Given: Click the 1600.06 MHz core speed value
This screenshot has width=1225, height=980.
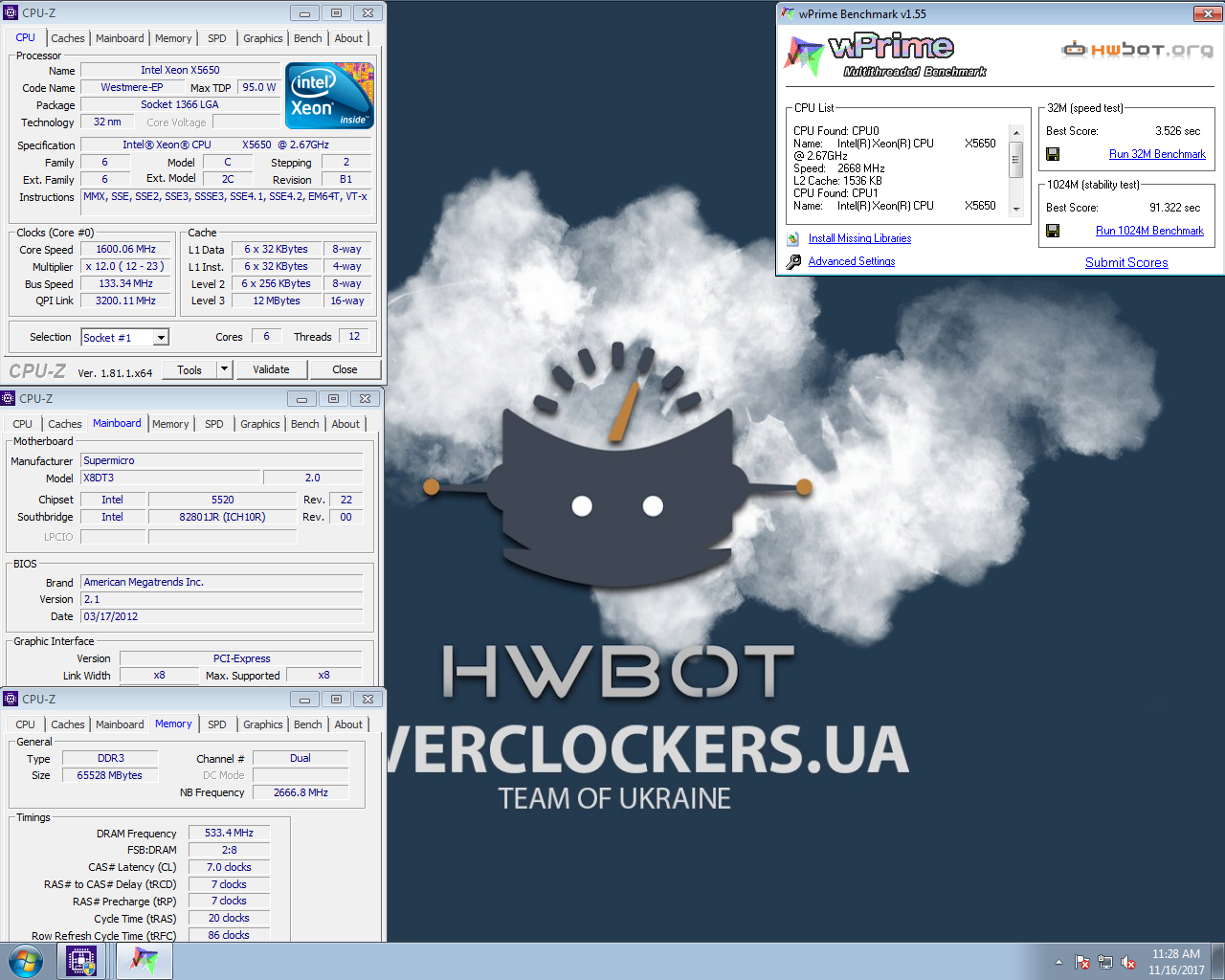Looking at the screenshot, I should click(x=126, y=249).
